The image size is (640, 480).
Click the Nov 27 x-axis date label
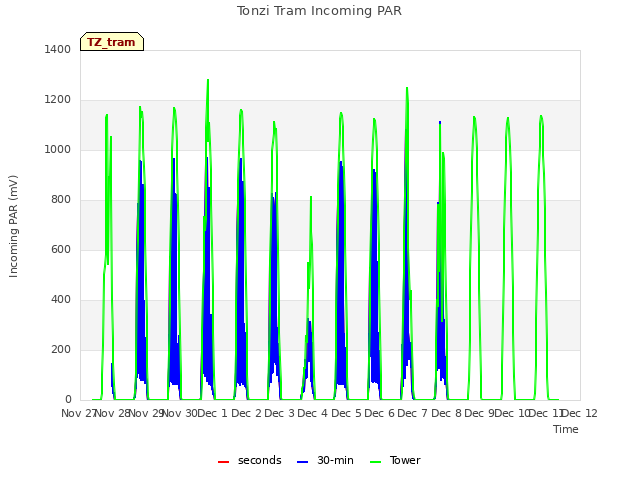pyautogui.click(x=78, y=413)
